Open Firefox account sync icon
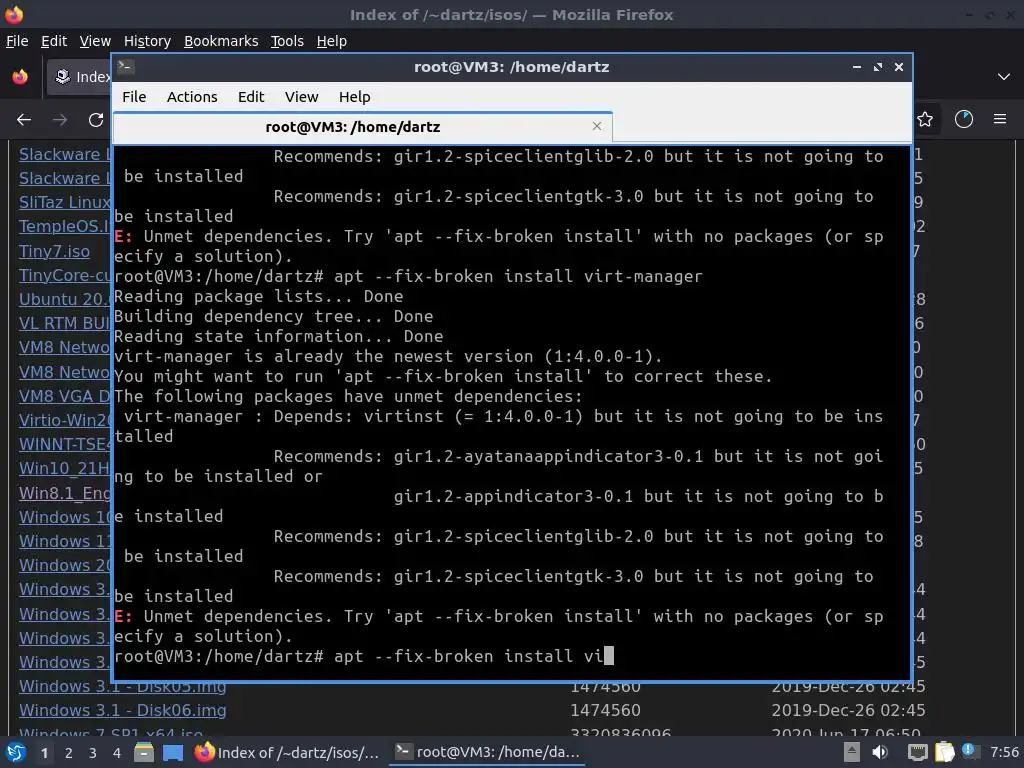Viewport: 1024px width, 768px height. pos(964,120)
